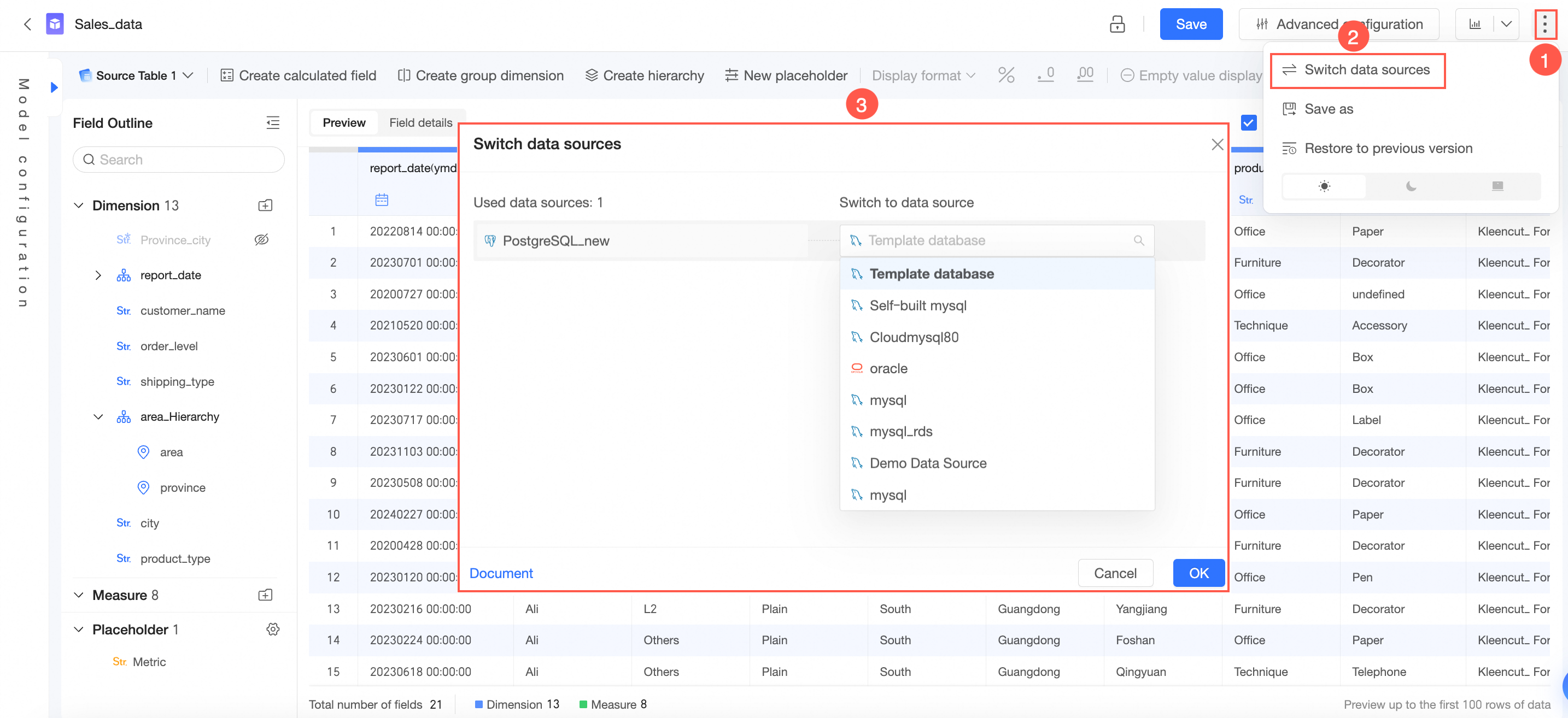Collapse the Field Outline panel icon
Image resolution: width=1568 pixels, height=718 pixels.
coord(273,123)
